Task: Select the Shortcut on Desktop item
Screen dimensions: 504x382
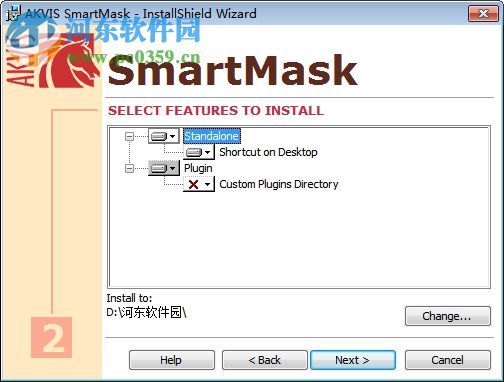Action: click(x=268, y=152)
